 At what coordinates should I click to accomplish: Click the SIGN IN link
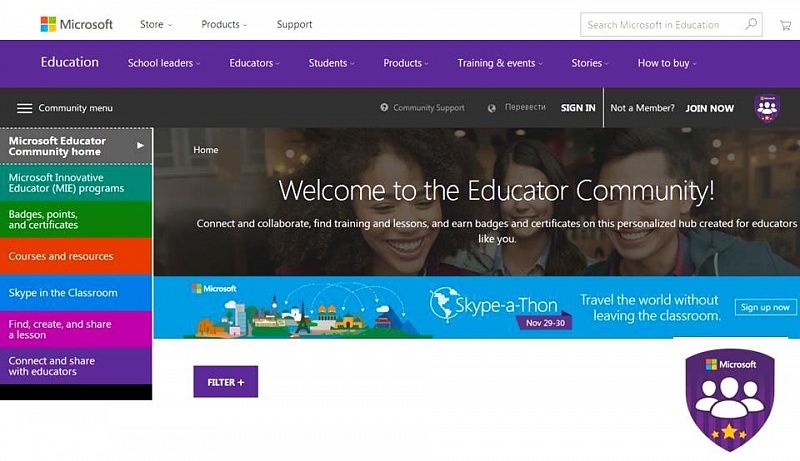pyautogui.click(x=578, y=108)
